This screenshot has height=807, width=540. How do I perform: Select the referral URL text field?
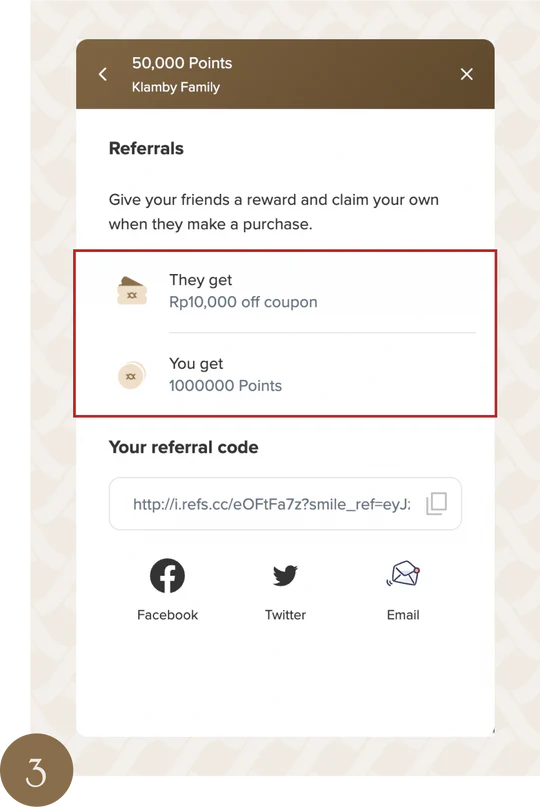[285, 503]
